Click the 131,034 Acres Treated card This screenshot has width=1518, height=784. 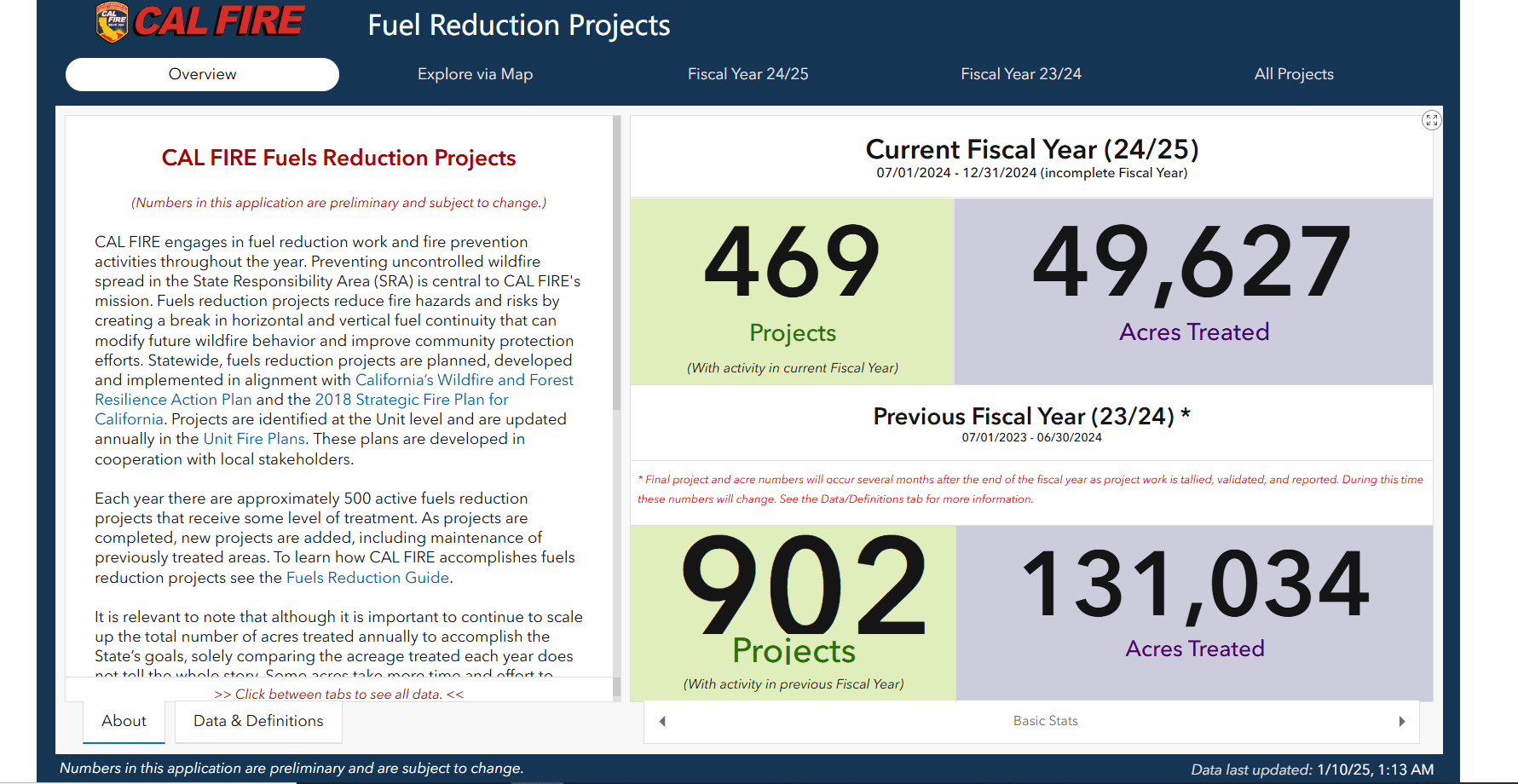tap(1194, 613)
